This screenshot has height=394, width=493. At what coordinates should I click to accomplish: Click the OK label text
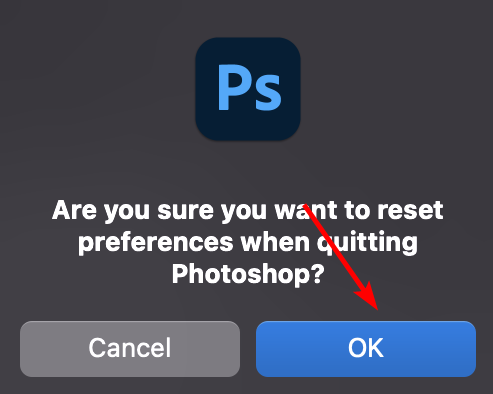[366, 348]
